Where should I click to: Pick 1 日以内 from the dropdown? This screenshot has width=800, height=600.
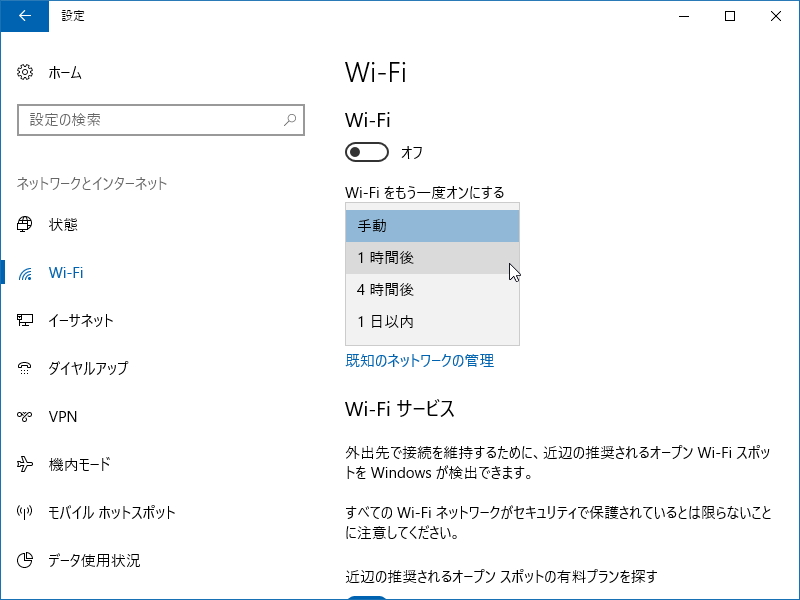click(432, 321)
